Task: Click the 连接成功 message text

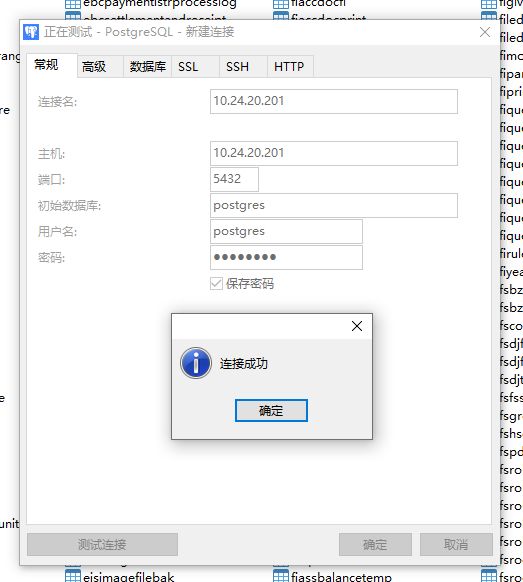Action: pos(243,363)
